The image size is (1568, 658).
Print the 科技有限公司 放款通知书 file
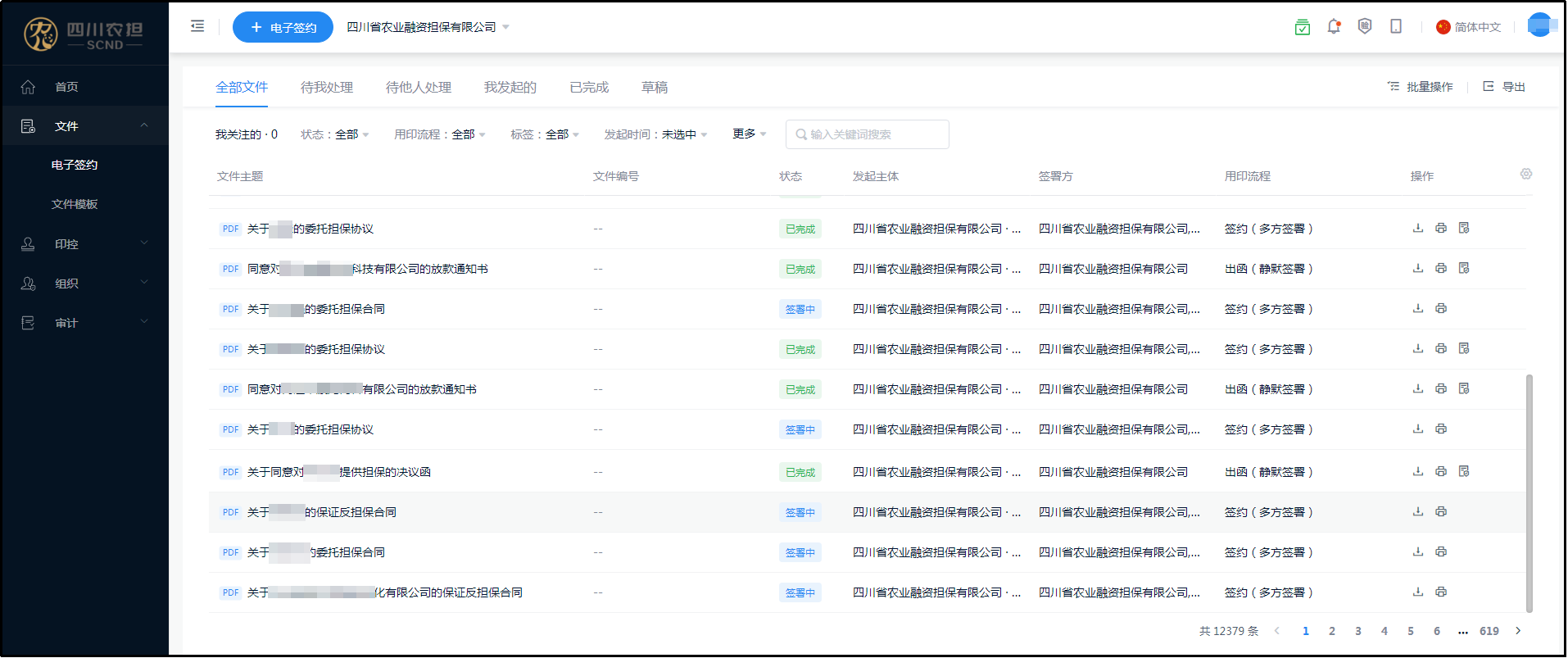pos(1441,268)
